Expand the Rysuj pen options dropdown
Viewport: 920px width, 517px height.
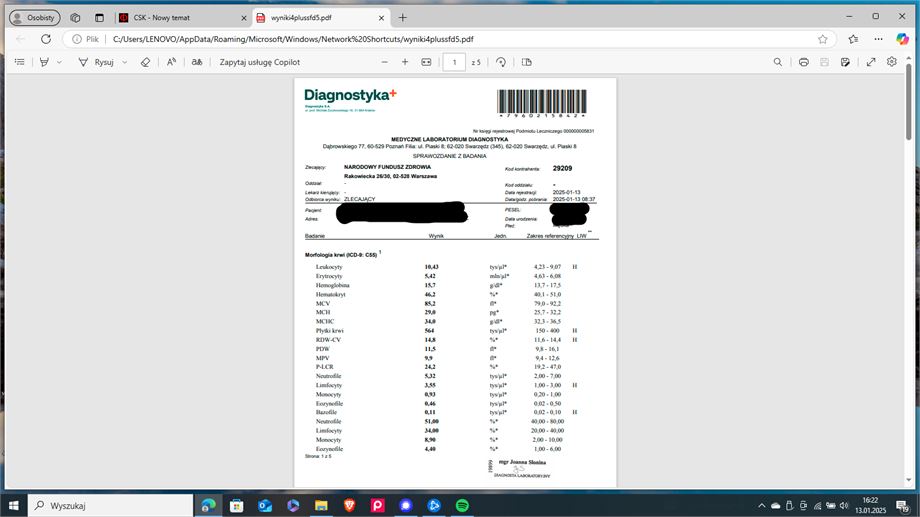124,62
